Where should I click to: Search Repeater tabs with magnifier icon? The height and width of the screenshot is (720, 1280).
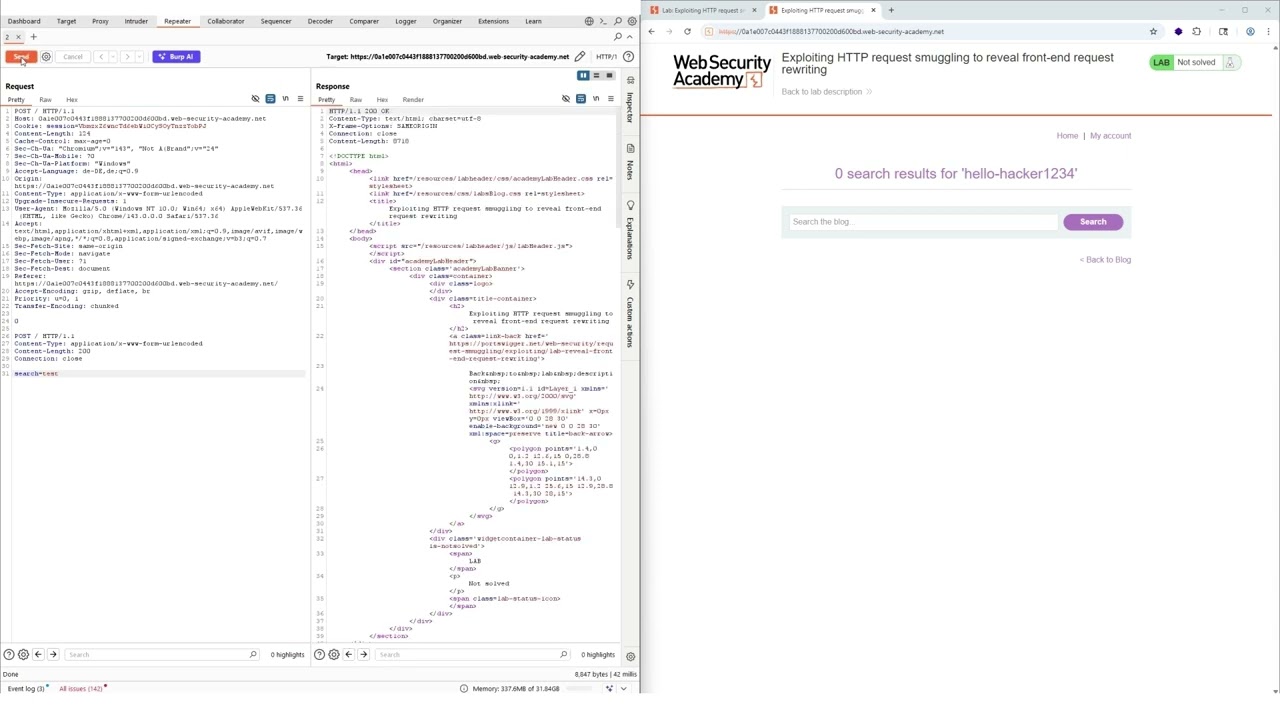click(x=618, y=37)
